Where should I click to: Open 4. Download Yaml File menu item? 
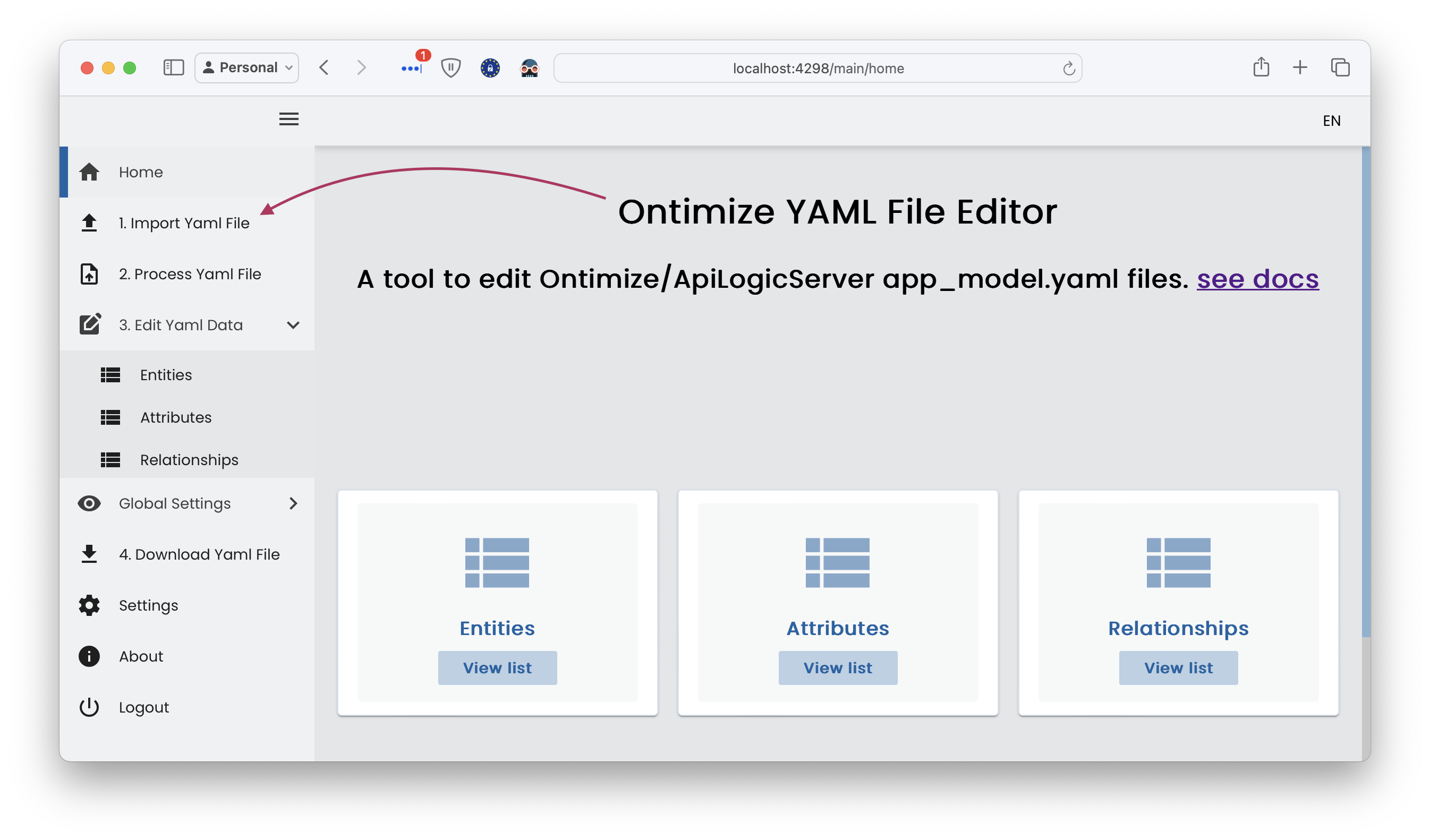point(188,554)
